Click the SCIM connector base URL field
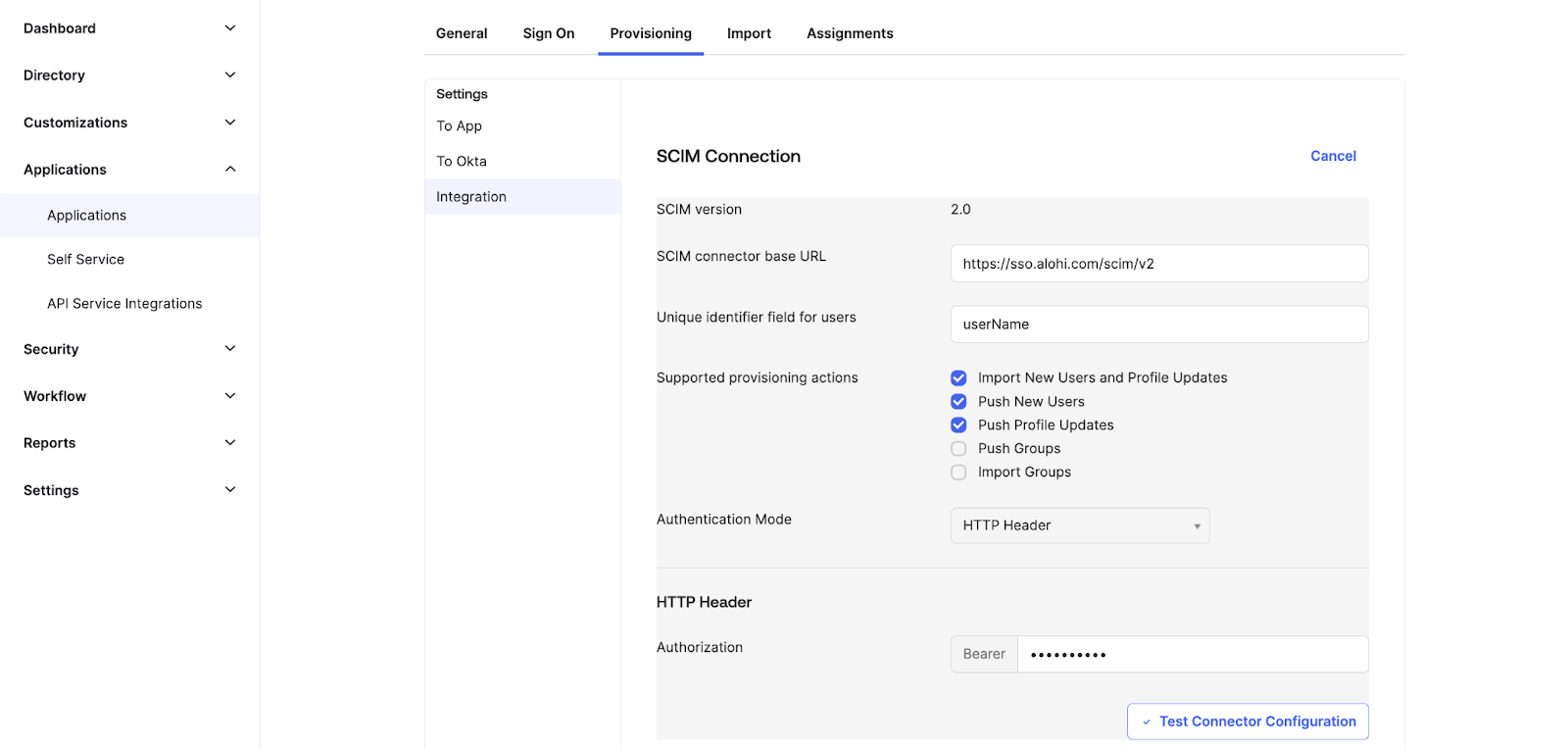This screenshot has width=1568, height=751. tap(1158, 264)
